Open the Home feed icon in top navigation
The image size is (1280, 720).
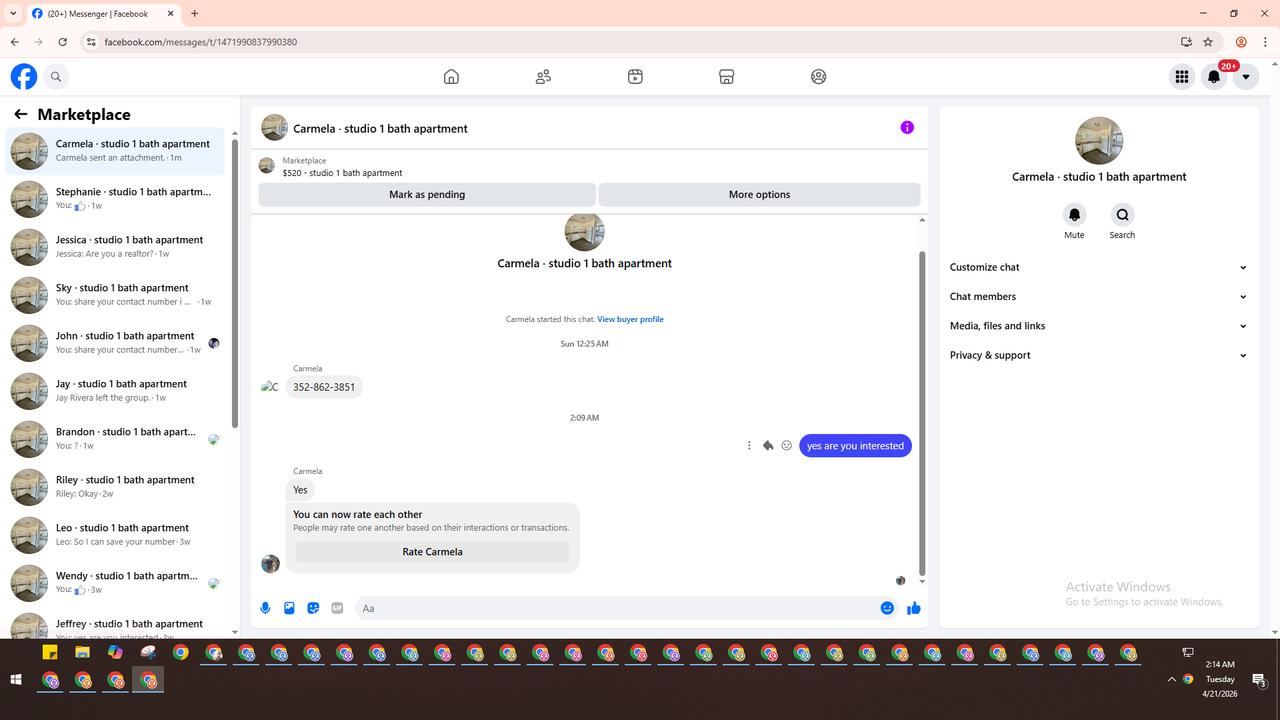[x=451, y=76]
